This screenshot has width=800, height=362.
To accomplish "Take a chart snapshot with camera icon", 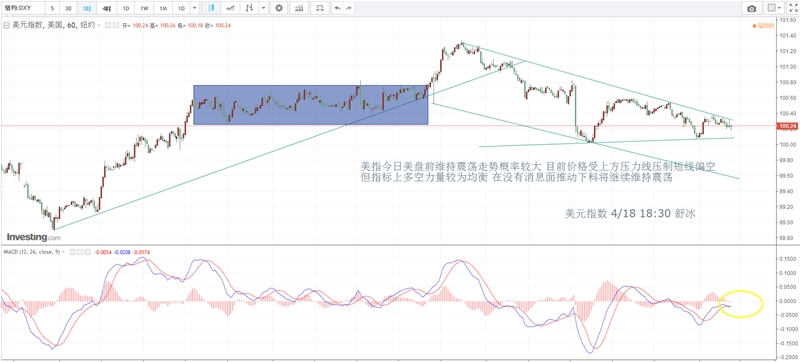I will click(752, 8).
